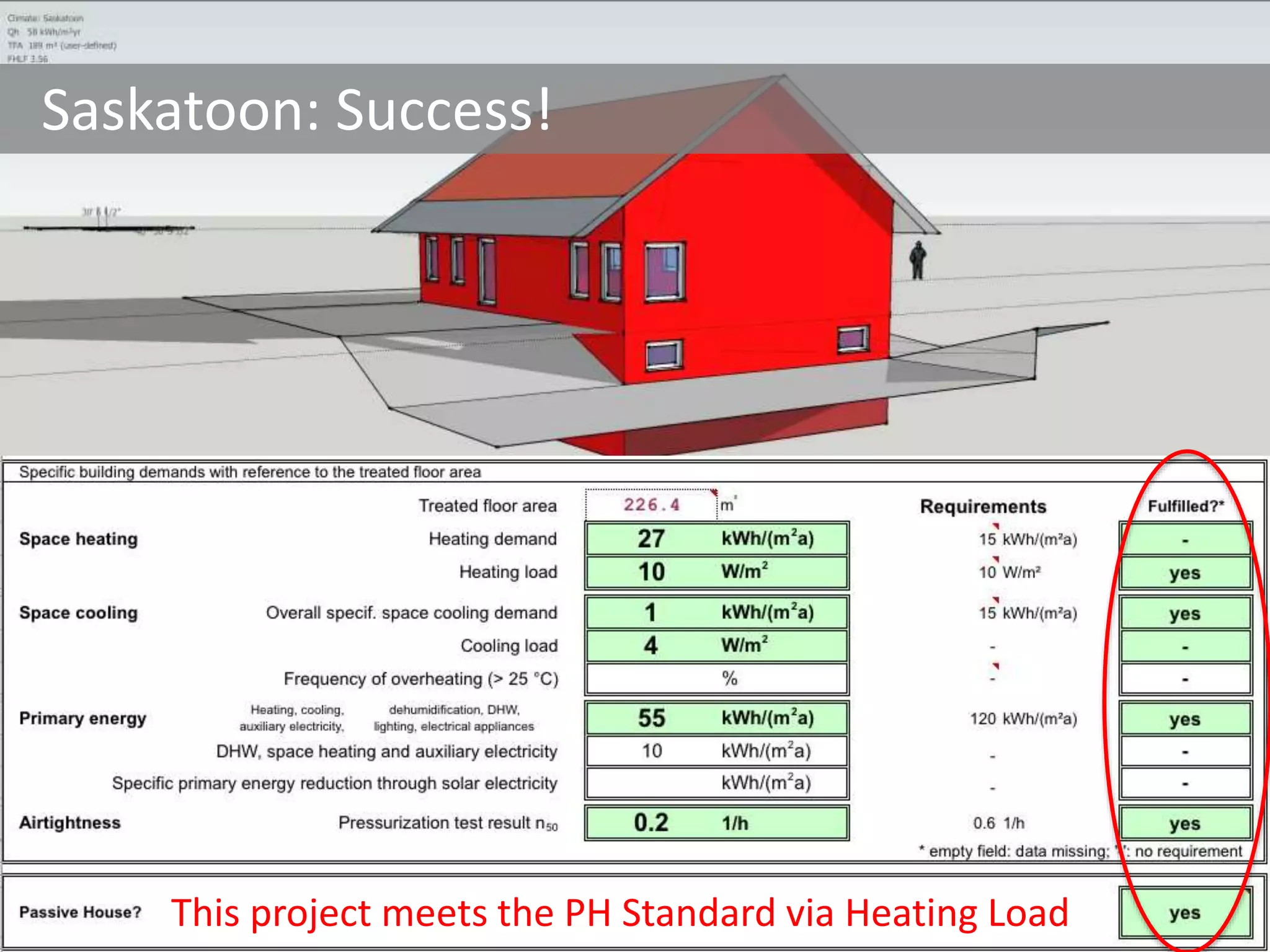The image size is (1270, 952).
Task: Click the 'Heating load' row label
Action: click(508, 572)
